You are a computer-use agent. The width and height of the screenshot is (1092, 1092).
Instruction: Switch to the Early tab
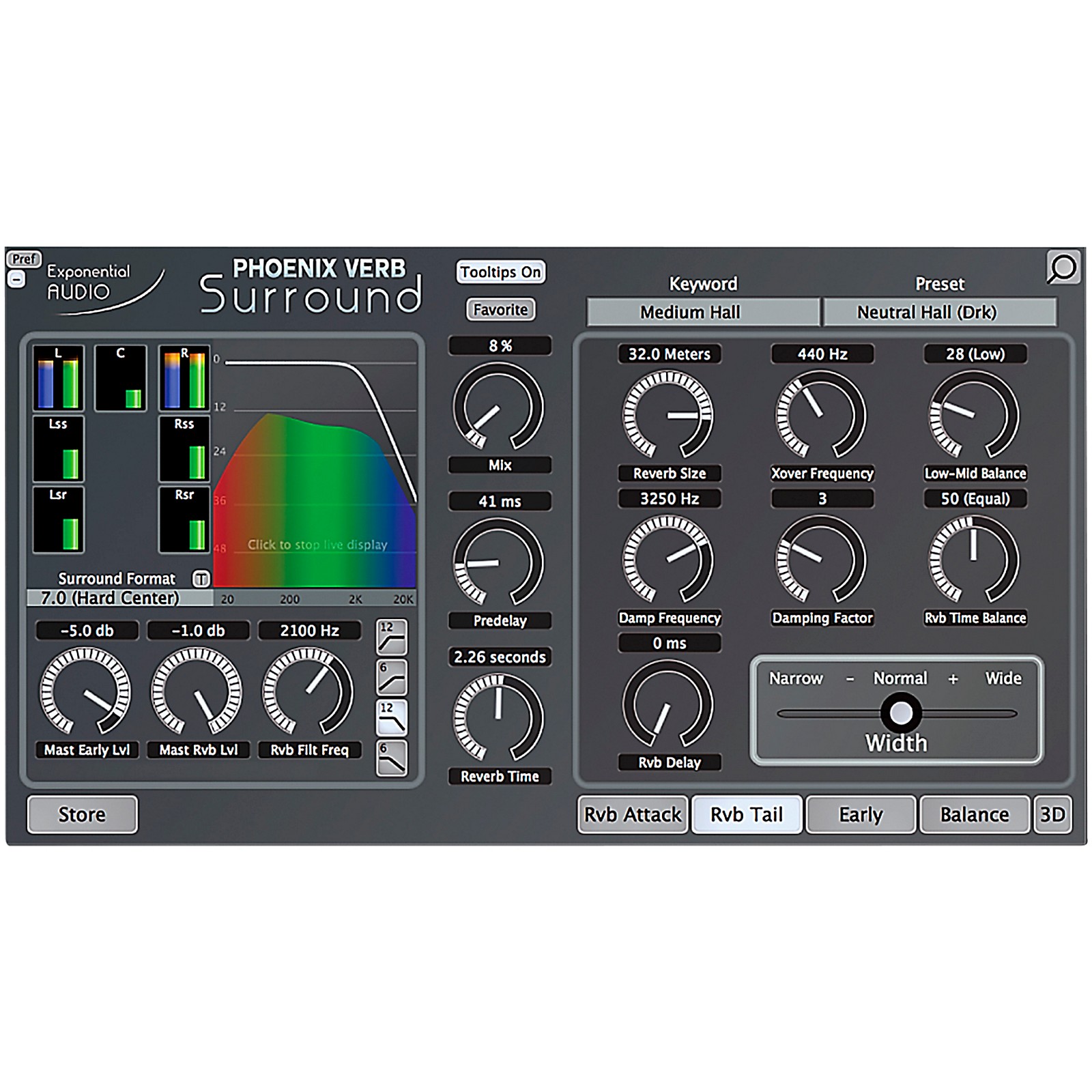(861, 814)
